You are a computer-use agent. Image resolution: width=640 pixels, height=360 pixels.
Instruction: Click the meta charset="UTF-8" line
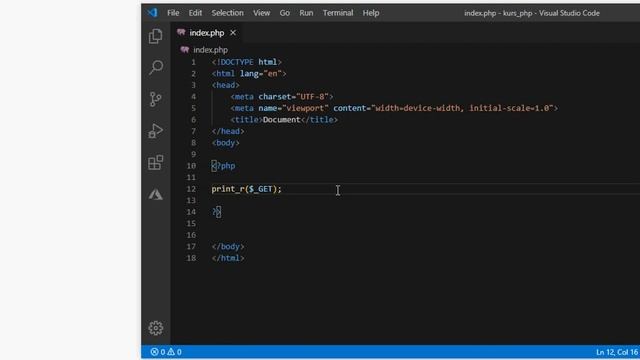click(282, 96)
